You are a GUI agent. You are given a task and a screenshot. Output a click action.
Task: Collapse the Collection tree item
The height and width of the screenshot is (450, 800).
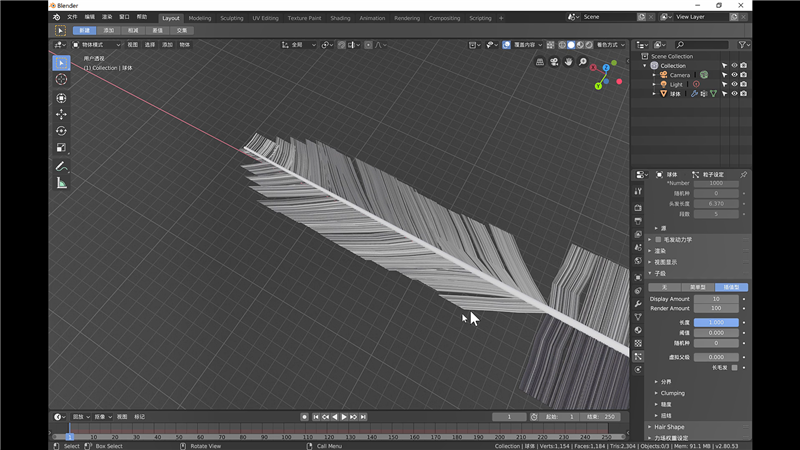(645, 66)
